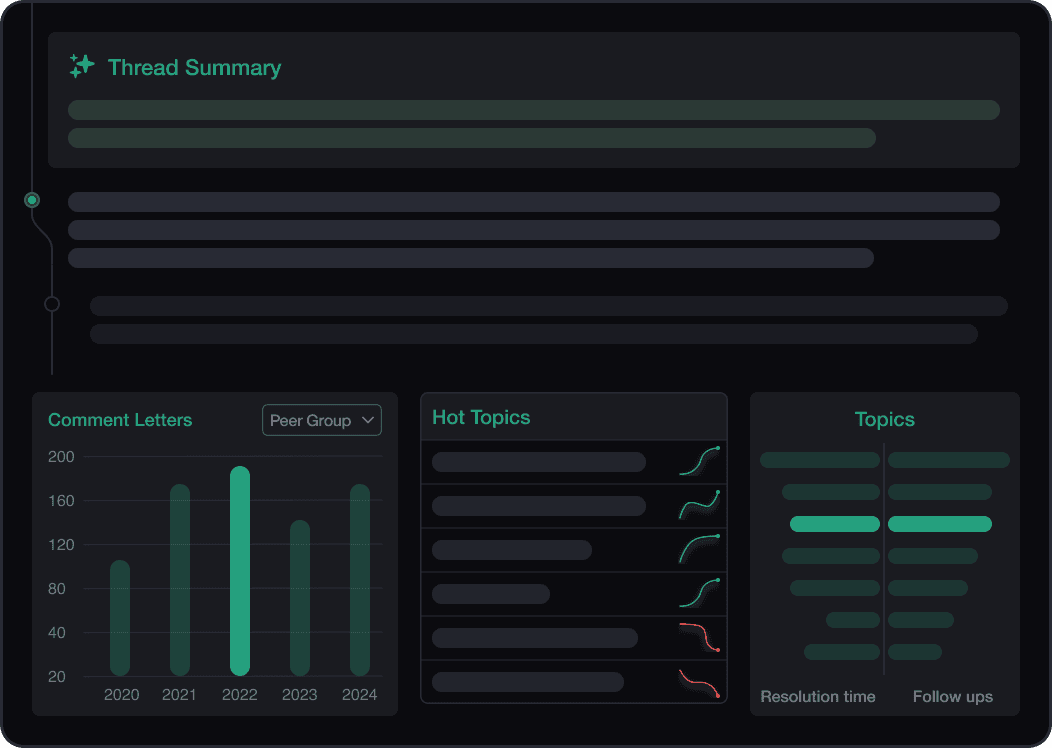The width and height of the screenshot is (1052, 748).
Task: Click the Hot Topics header
Action: tap(481, 417)
